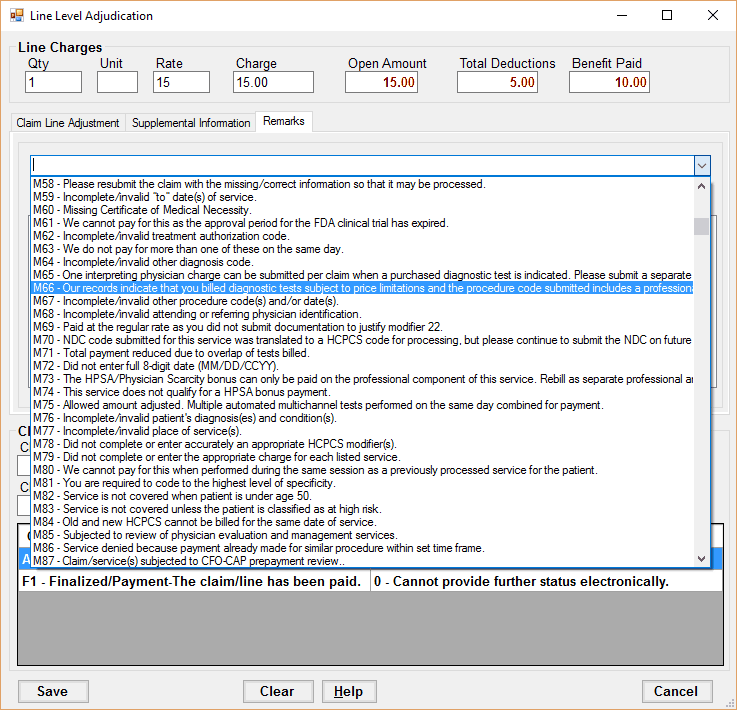Select the Remarks tab

pyautogui.click(x=284, y=122)
